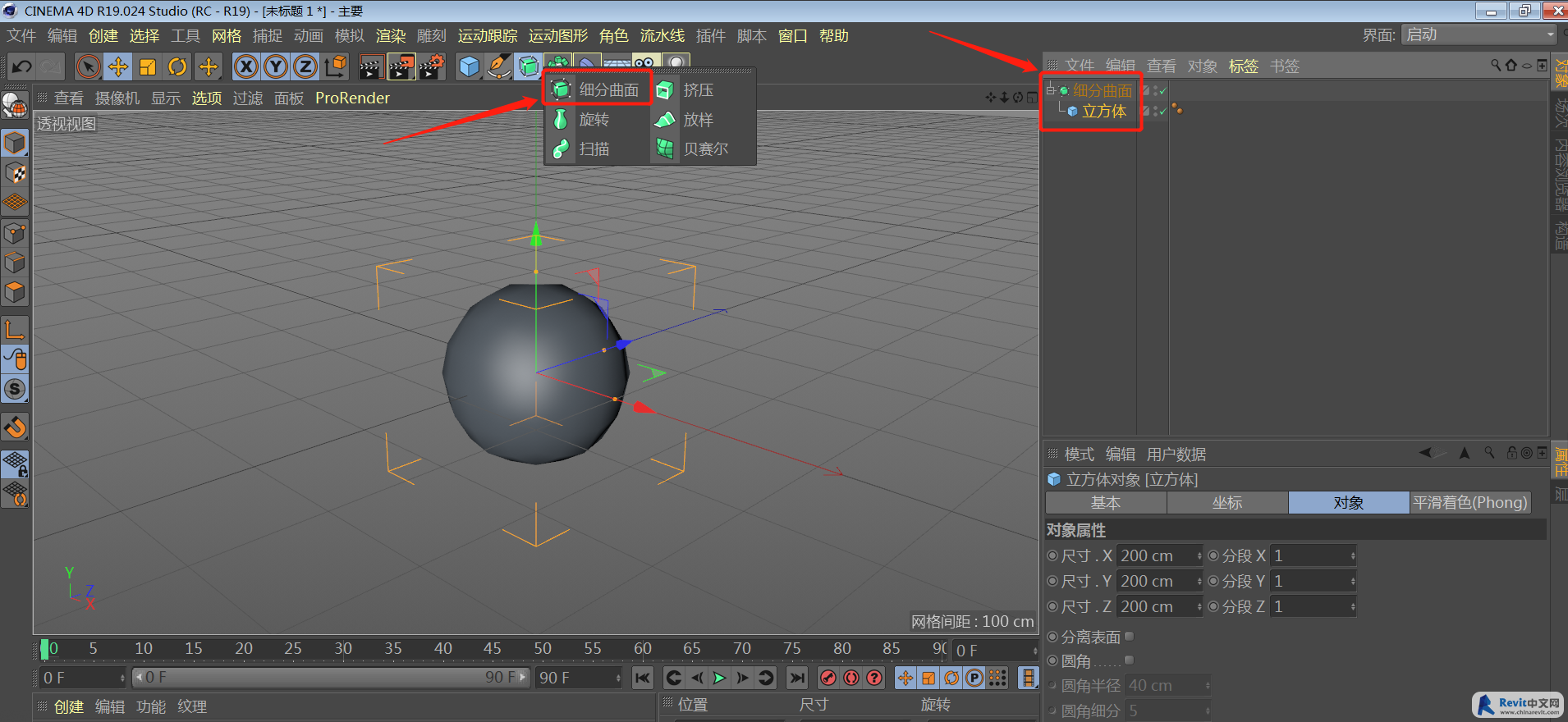Open the 文件 menu in main menu bar
This screenshot has width=1568, height=722.
point(21,36)
